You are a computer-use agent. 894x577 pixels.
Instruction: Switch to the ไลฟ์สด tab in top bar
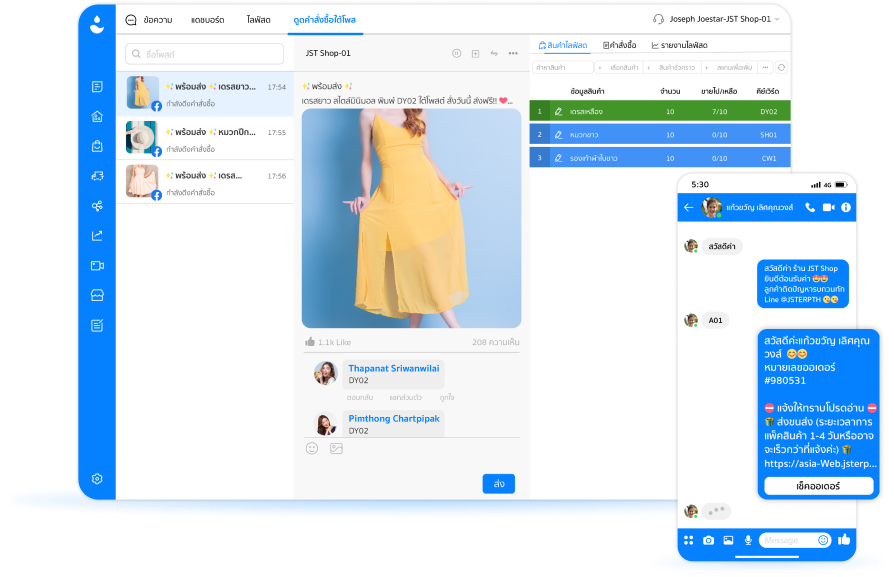(258, 20)
